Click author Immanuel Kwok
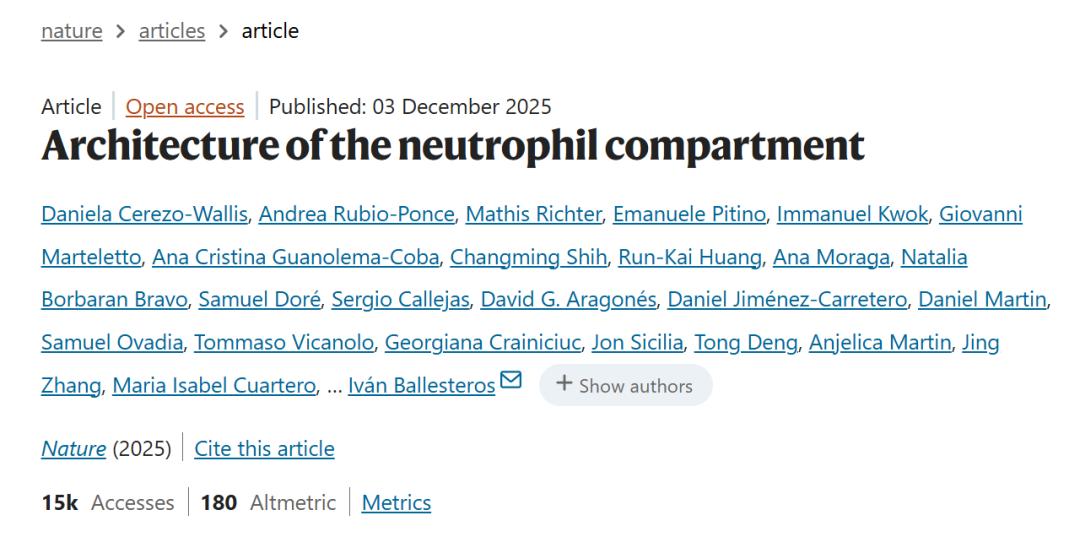This screenshot has height=537, width=1080. pyautogui.click(x=853, y=214)
